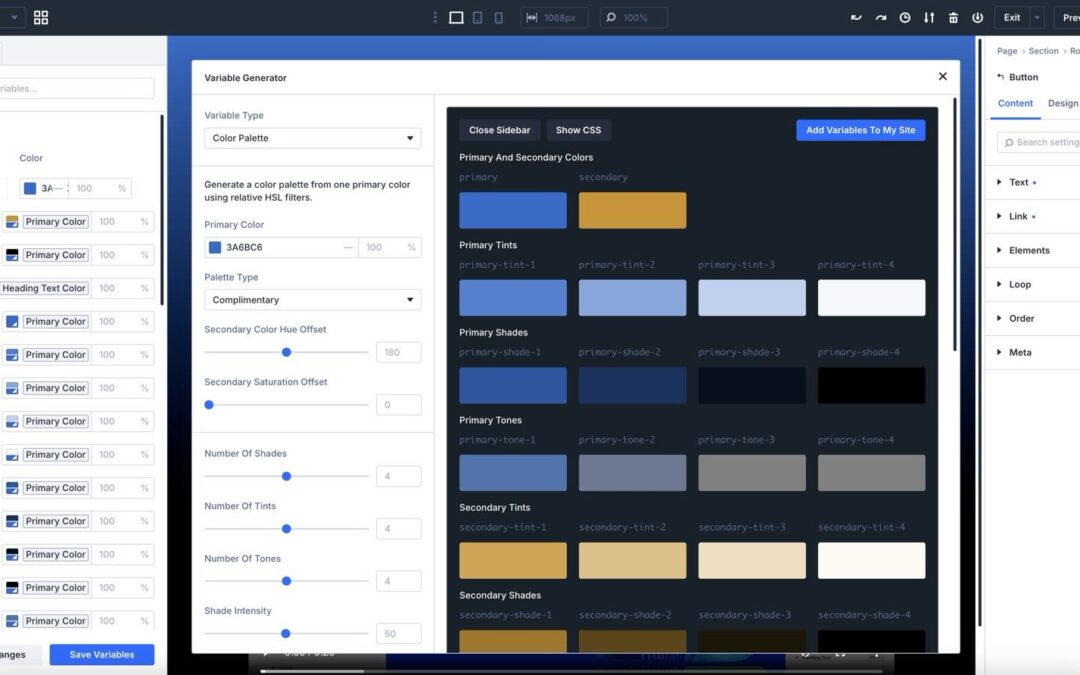This screenshot has height=675, width=1080.
Task: Click the primary-shade-1 swatch
Action: [x=513, y=385]
